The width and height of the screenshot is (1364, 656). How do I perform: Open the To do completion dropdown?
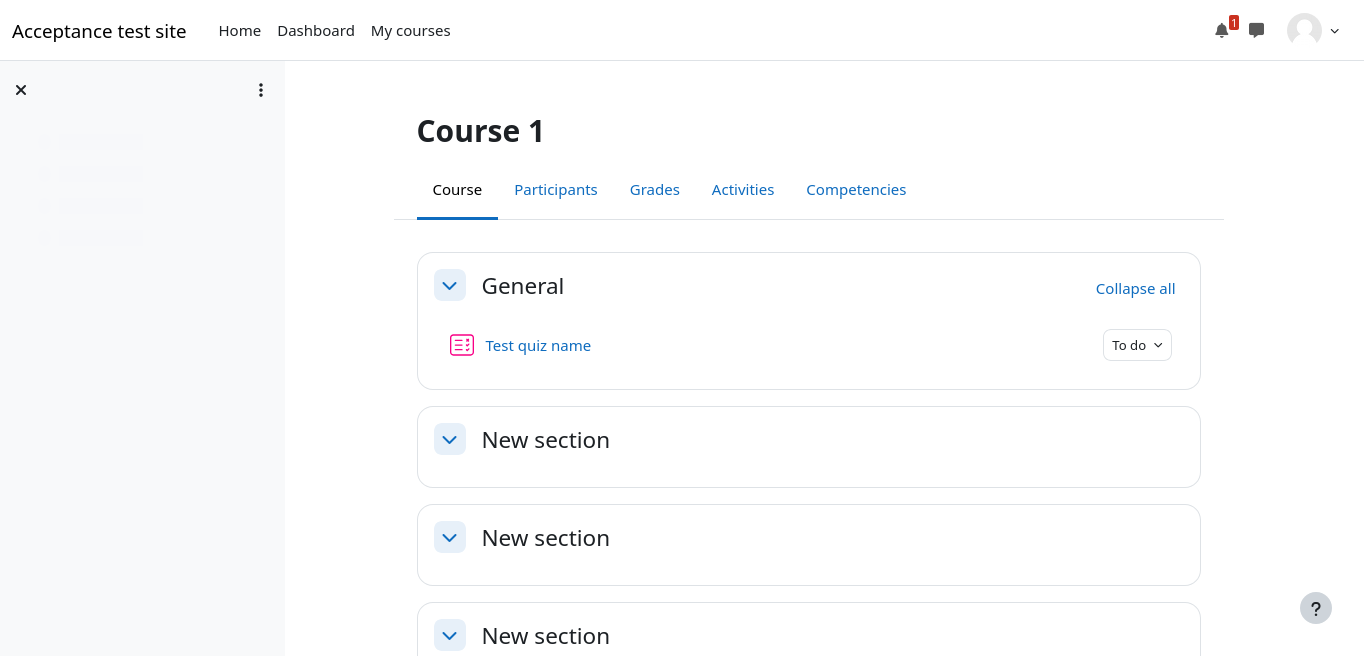click(x=1137, y=345)
